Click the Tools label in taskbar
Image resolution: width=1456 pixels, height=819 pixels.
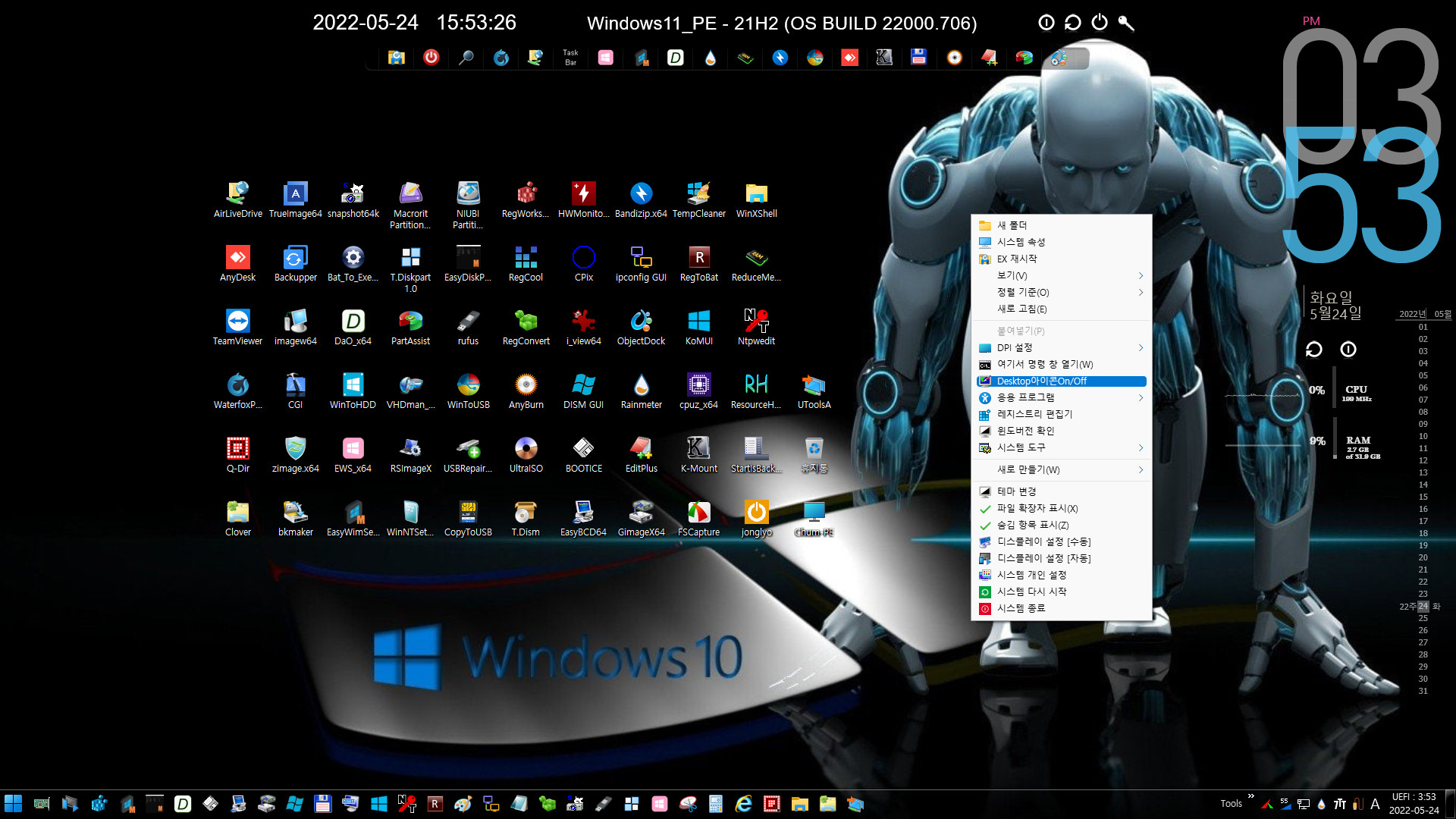click(1231, 804)
